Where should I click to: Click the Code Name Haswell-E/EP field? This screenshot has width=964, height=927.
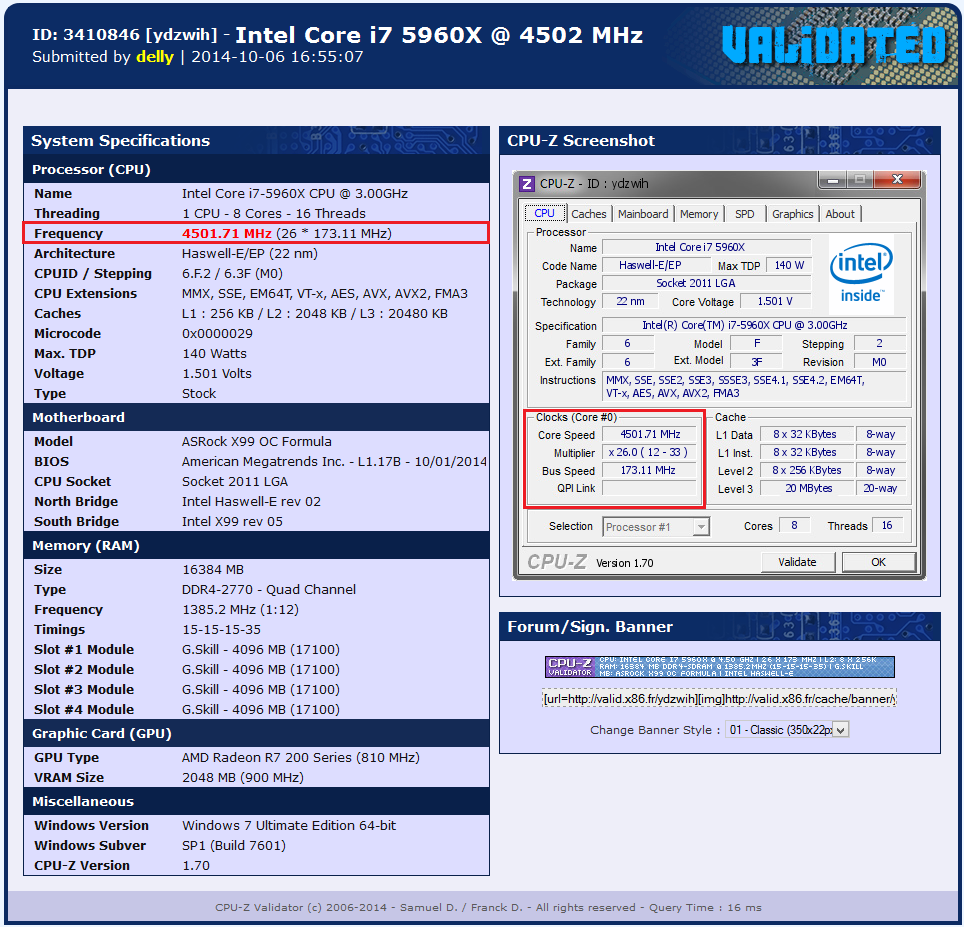pos(655,266)
